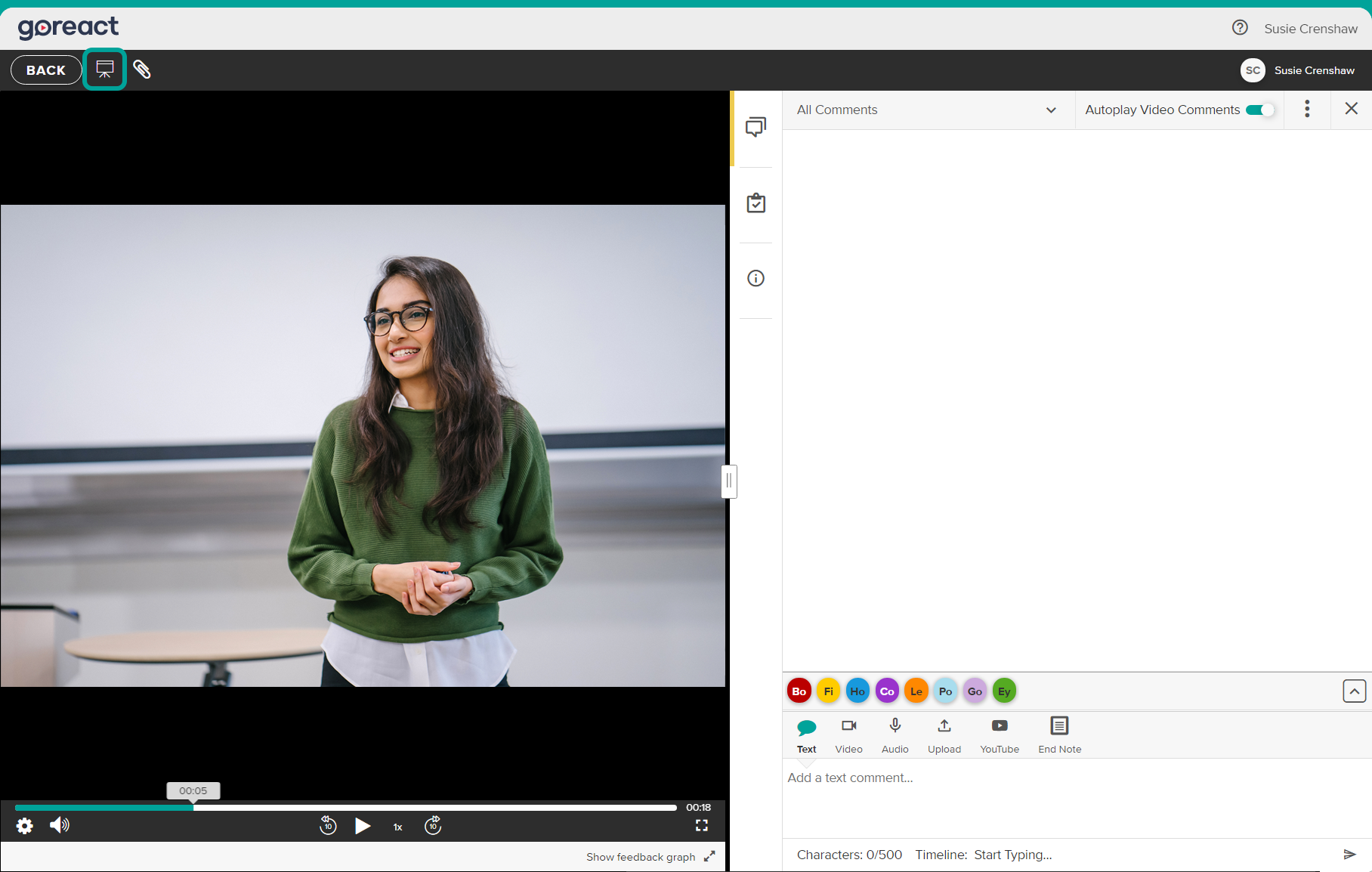Switch to End Note tab
1372x872 pixels.
click(x=1059, y=736)
